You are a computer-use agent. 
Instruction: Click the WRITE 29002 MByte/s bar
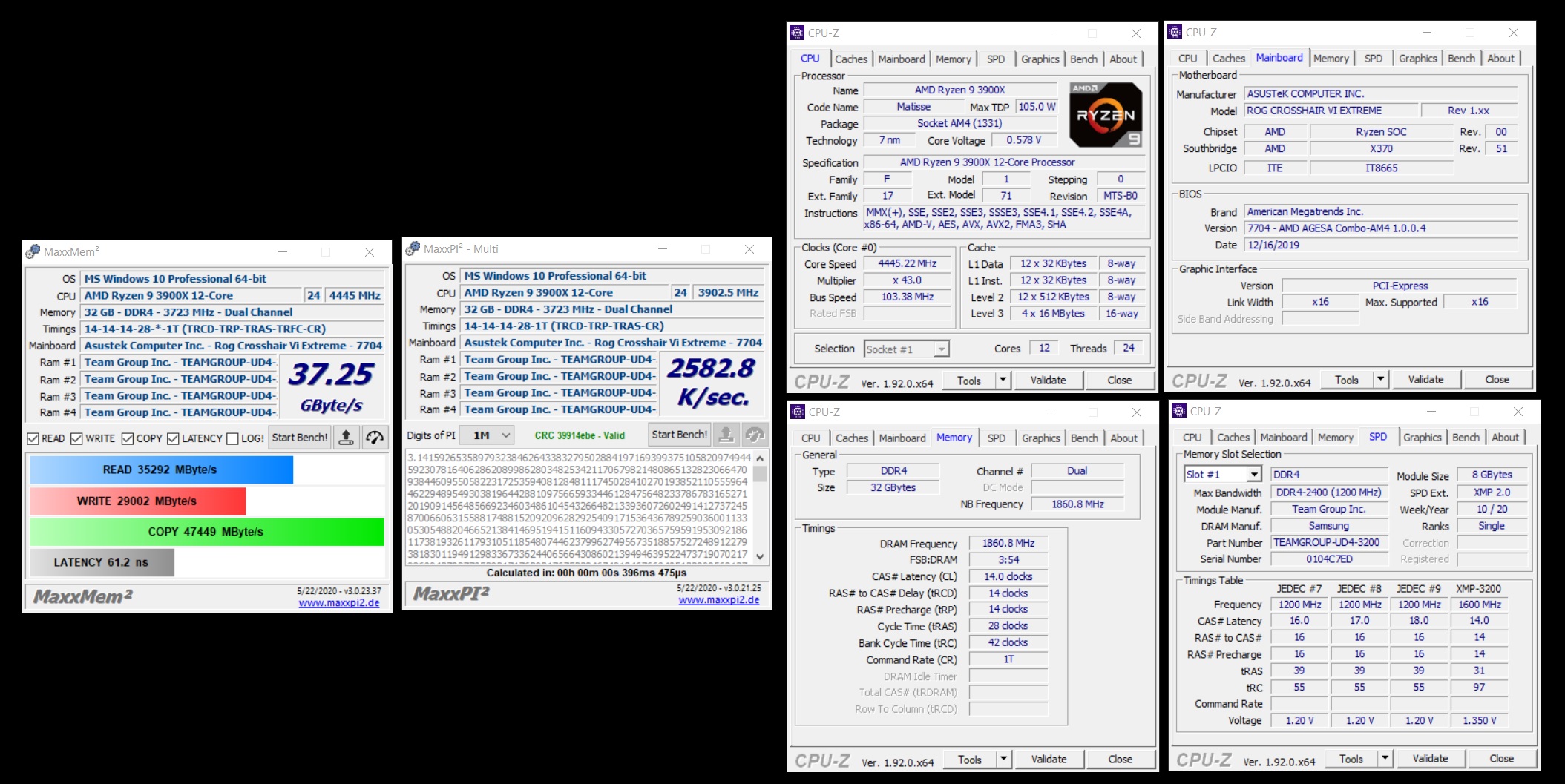coord(137,501)
